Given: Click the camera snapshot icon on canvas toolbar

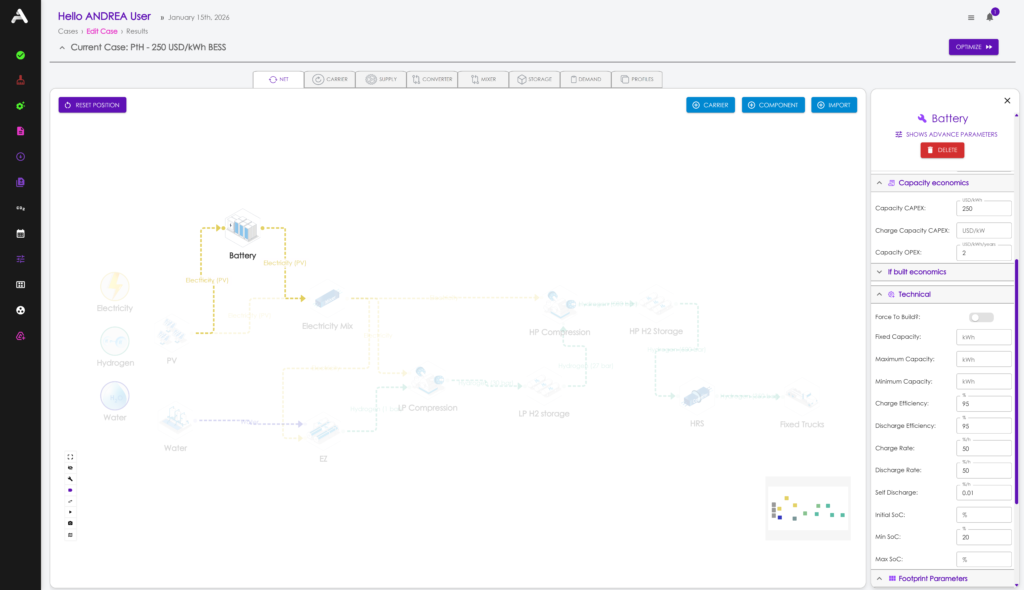Looking at the screenshot, I should [x=70, y=523].
